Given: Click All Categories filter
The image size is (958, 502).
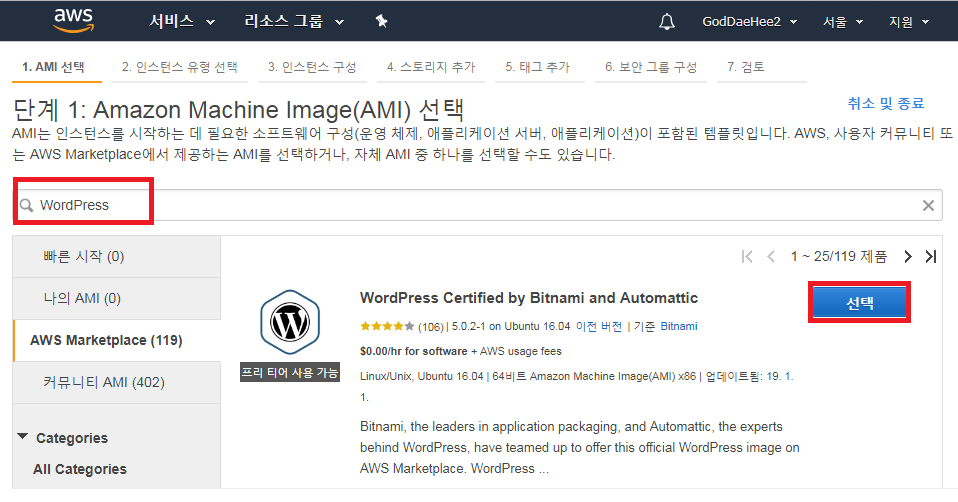Looking at the screenshot, I should (80, 469).
